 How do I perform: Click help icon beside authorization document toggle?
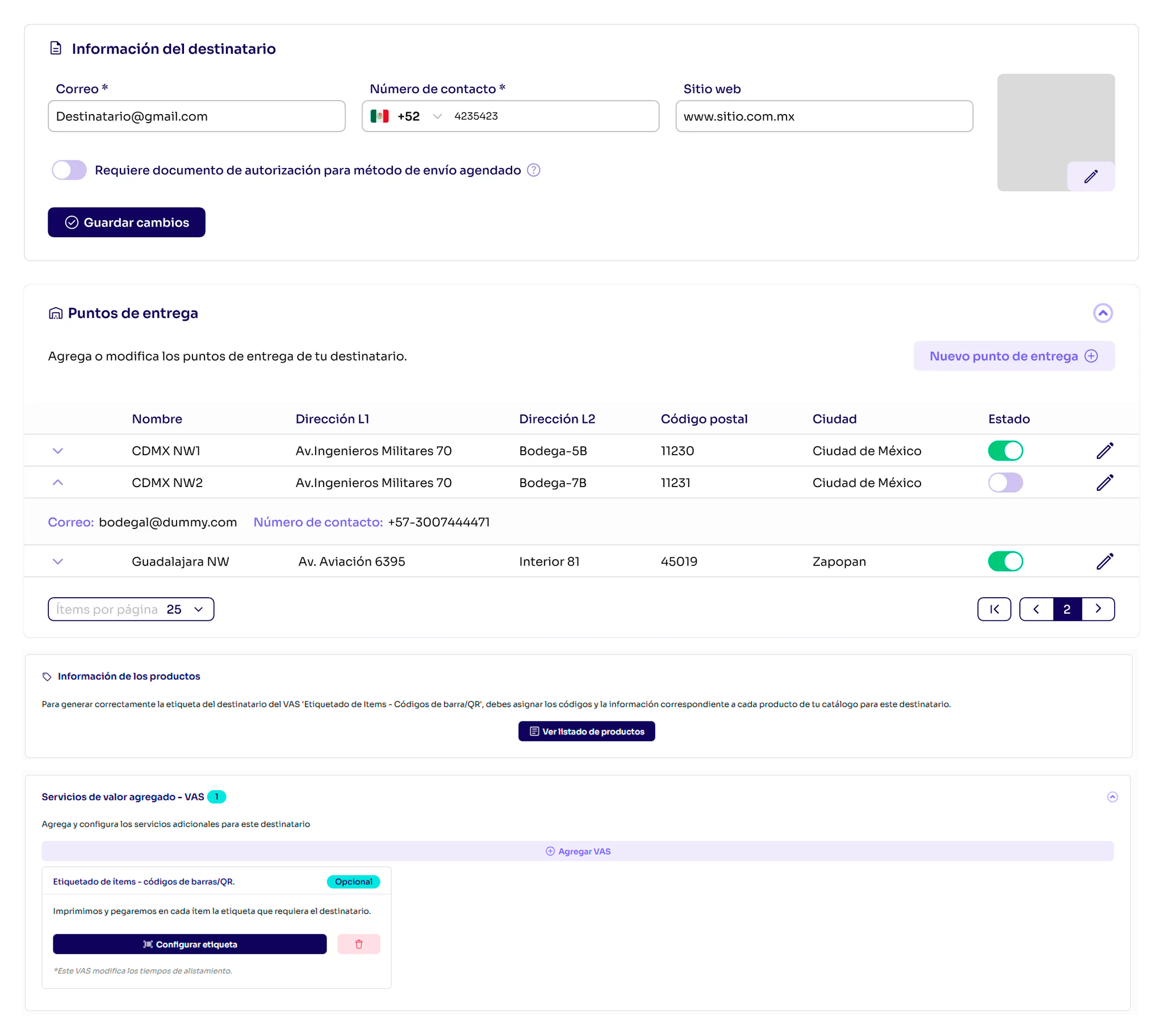533,170
